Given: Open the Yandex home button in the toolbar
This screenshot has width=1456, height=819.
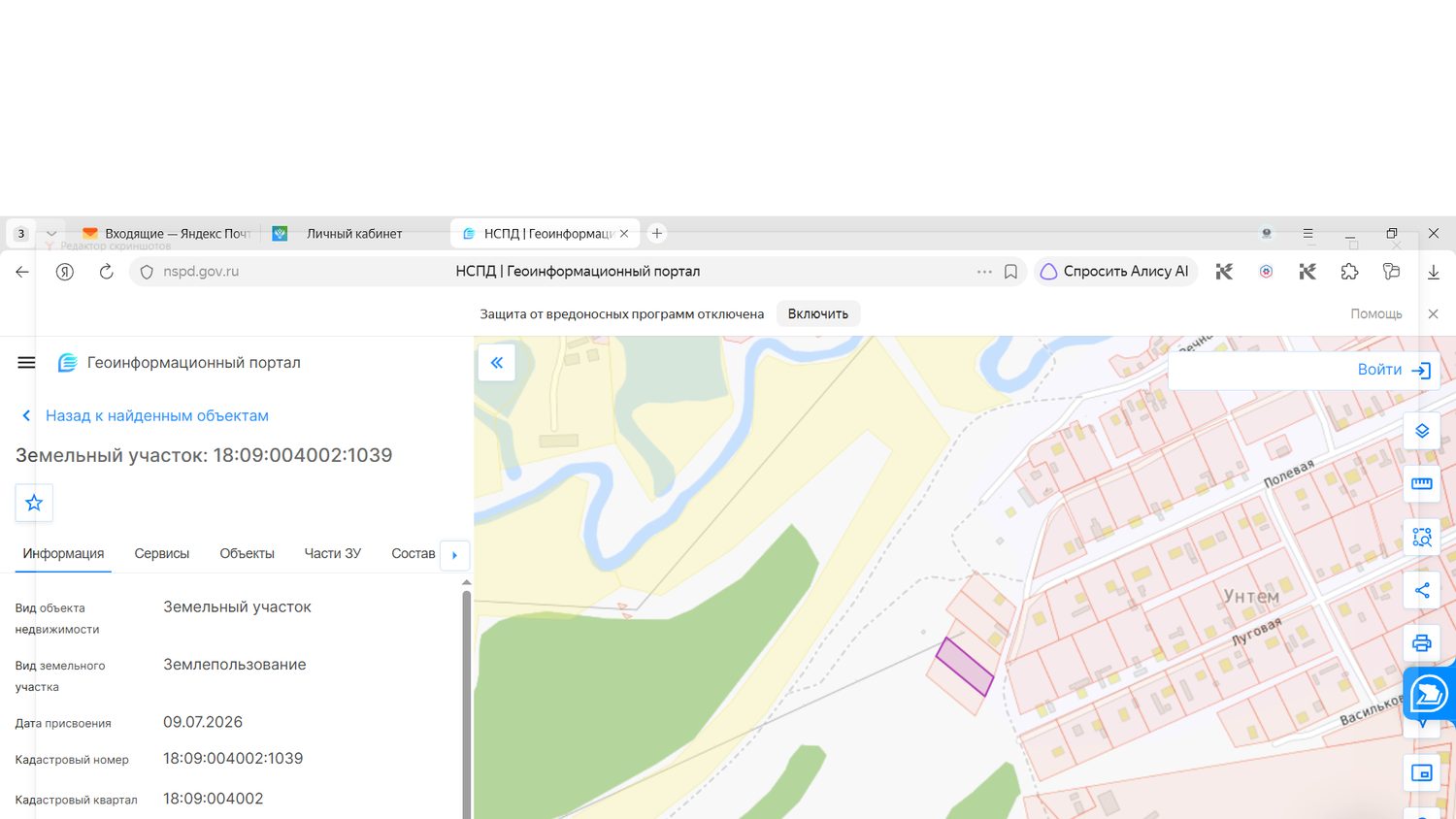Looking at the screenshot, I should click(65, 272).
